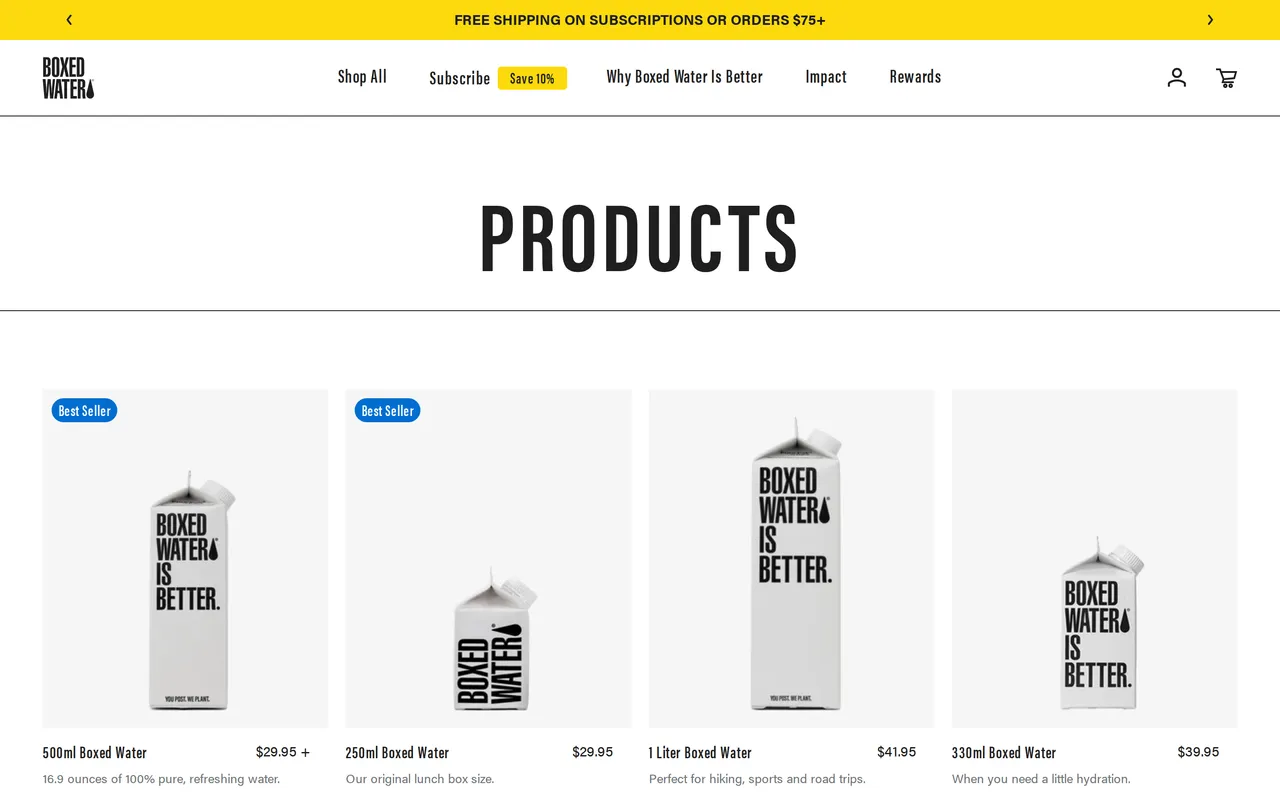
Task: Click the 500ml Boxed Water title
Action: click(x=95, y=753)
